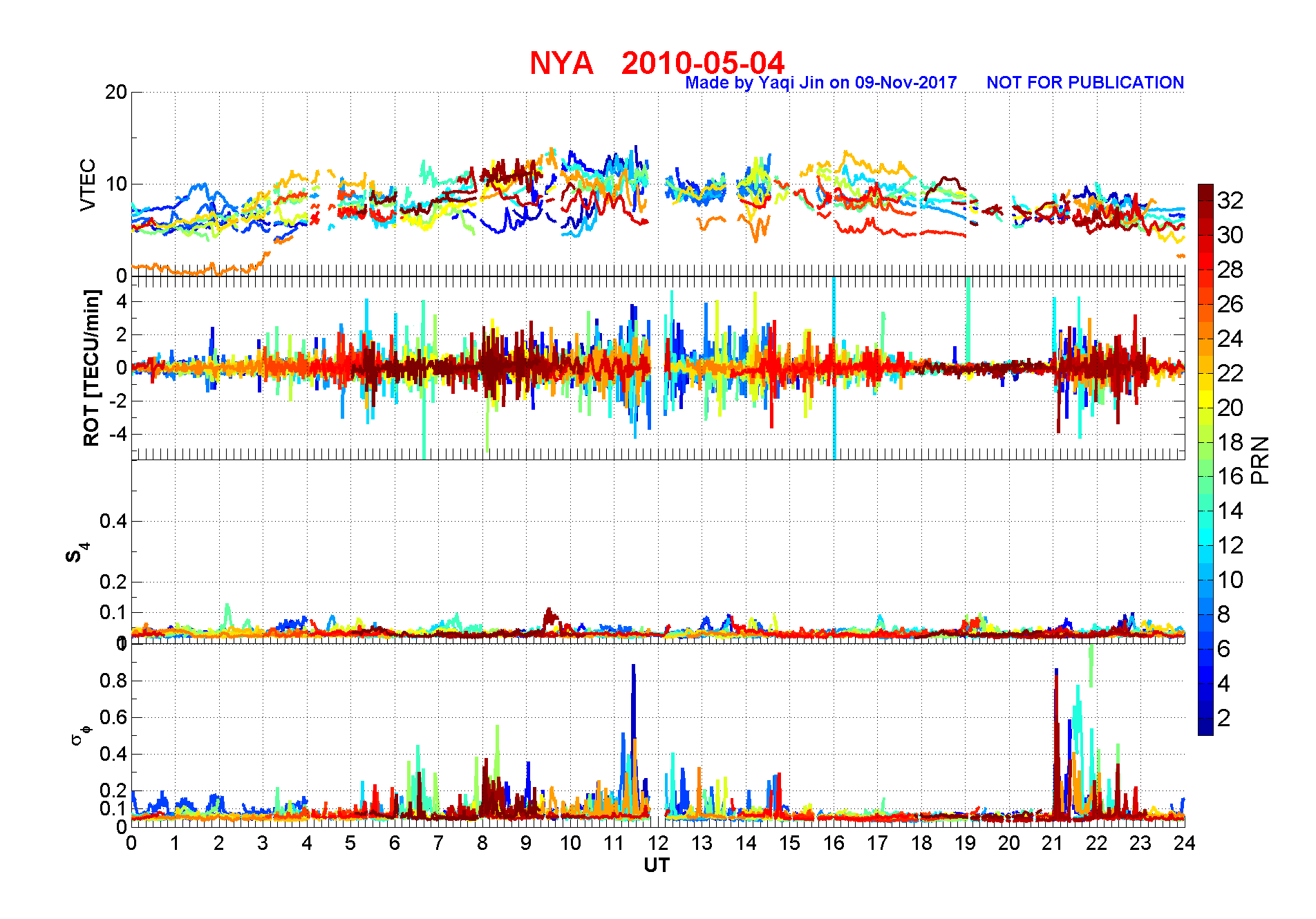Click the plot title NYA 2010-05-04
Image resolution: width=1316 pixels, height=919 pixels.
[x=657, y=63]
